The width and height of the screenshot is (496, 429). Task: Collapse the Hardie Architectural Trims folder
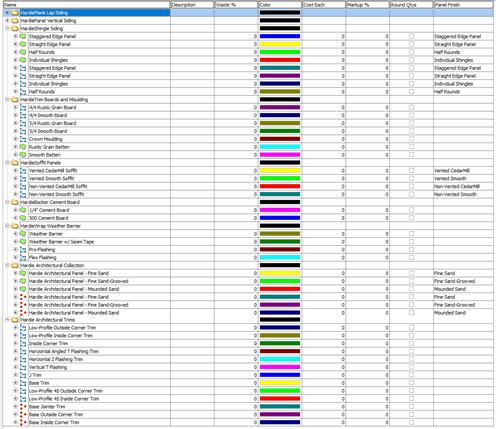[x=7, y=320]
